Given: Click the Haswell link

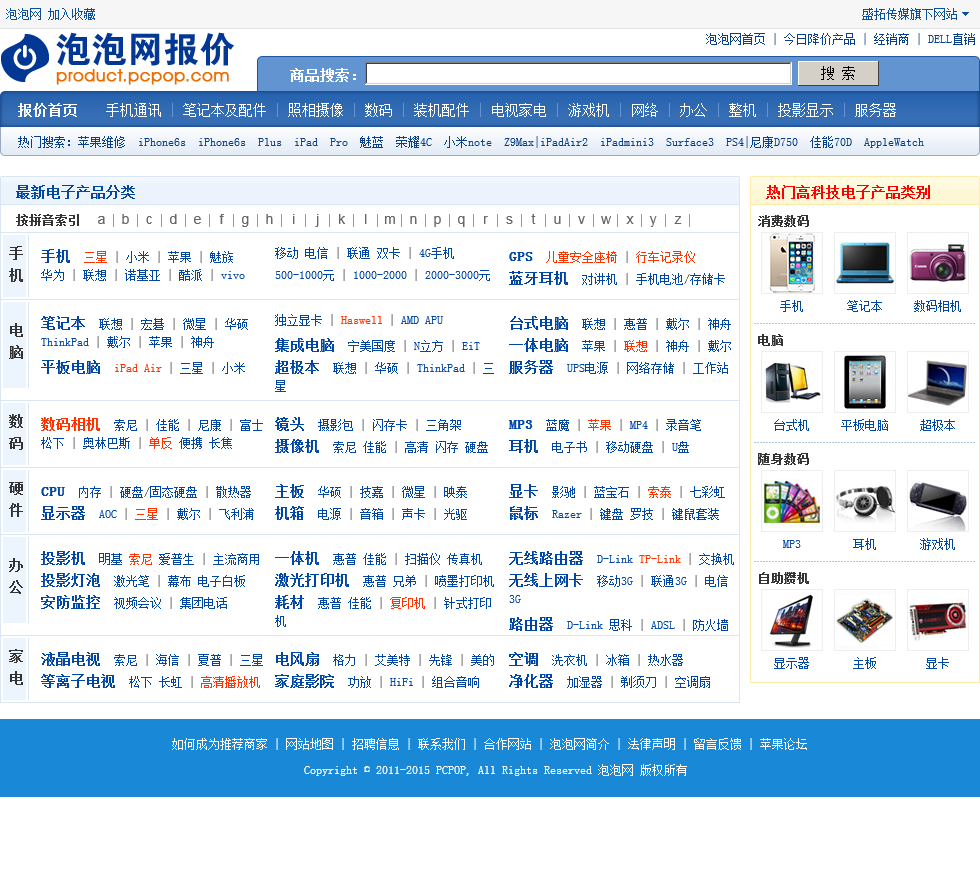Looking at the screenshot, I should [x=361, y=320].
